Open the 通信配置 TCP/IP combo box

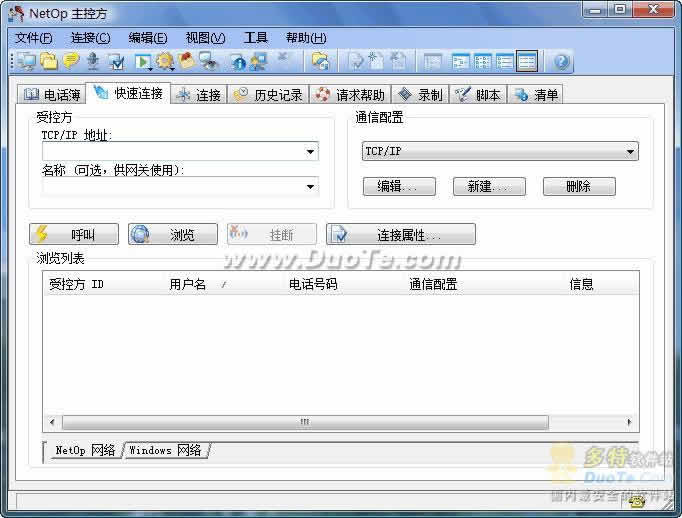pyautogui.click(x=500, y=151)
